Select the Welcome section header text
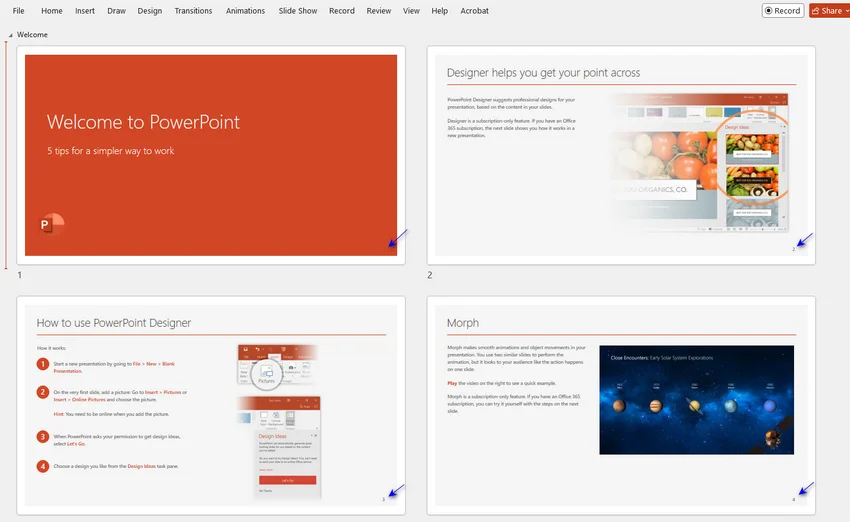 pos(32,35)
